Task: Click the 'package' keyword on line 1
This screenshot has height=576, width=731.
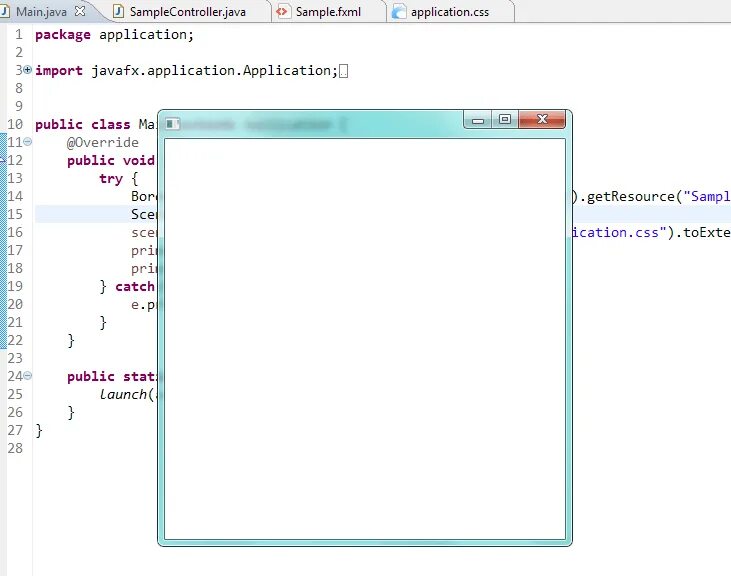Action: pos(63,35)
